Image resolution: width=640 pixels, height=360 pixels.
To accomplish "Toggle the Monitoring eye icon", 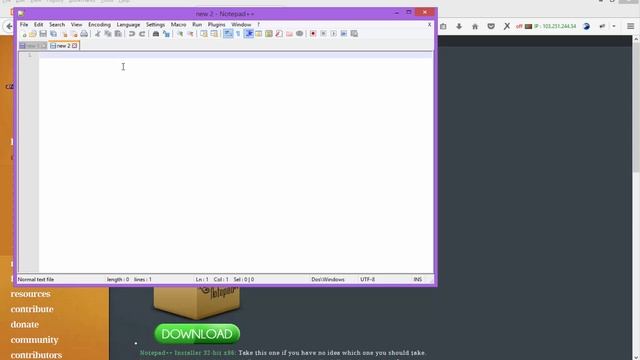I will (300, 34).
